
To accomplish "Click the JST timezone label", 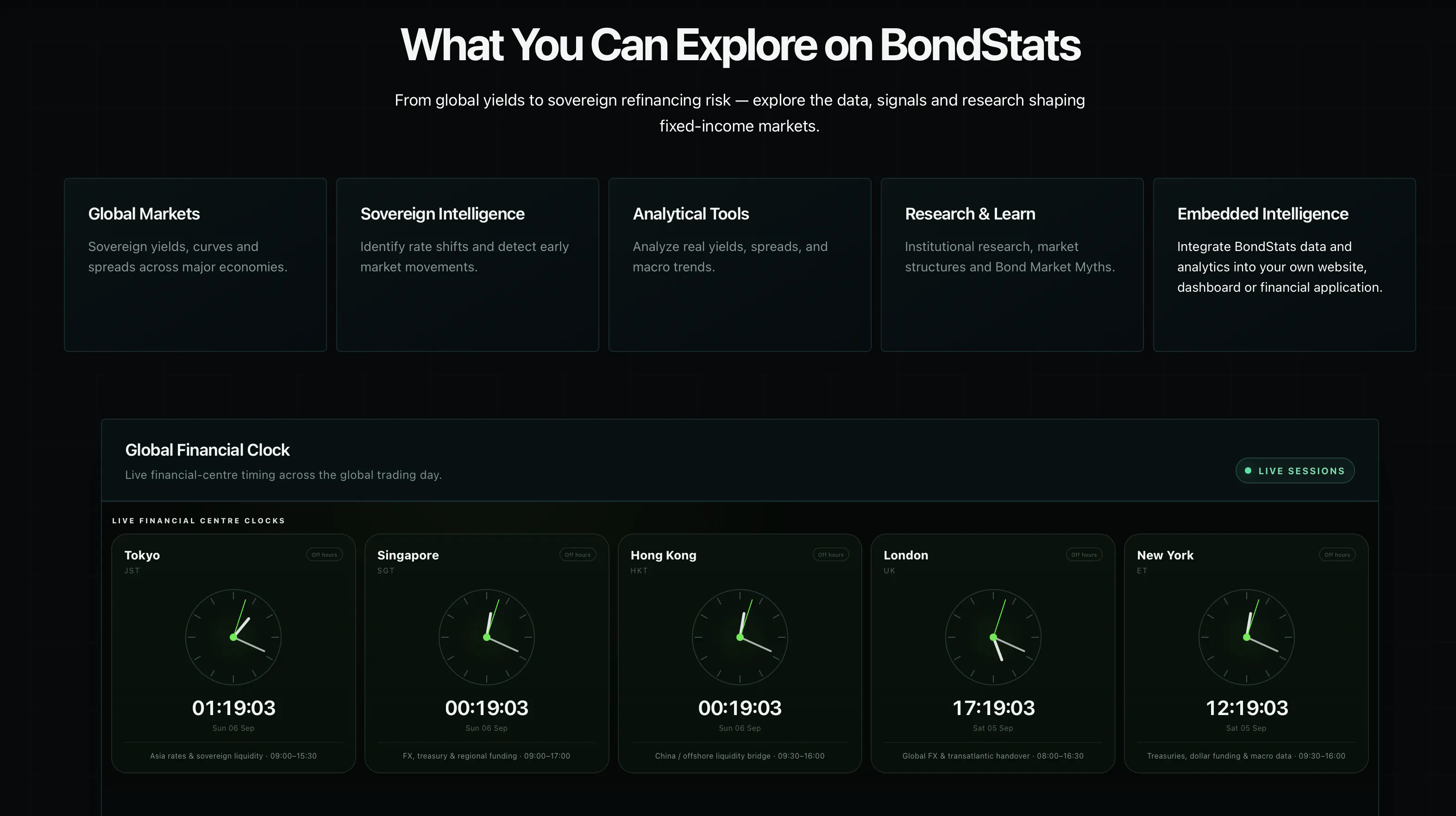I will point(132,571).
